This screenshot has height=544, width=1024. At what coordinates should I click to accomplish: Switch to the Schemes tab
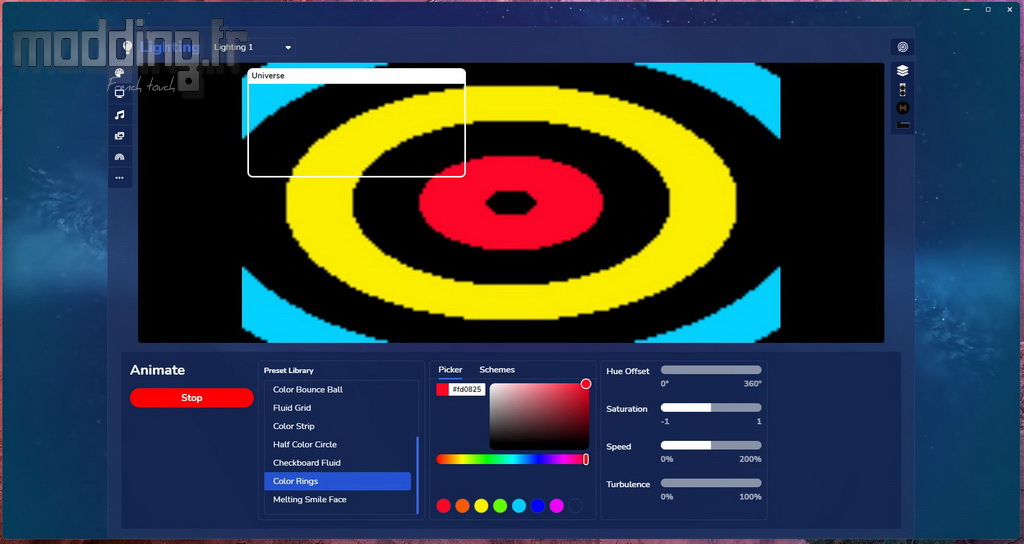pyautogui.click(x=497, y=370)
